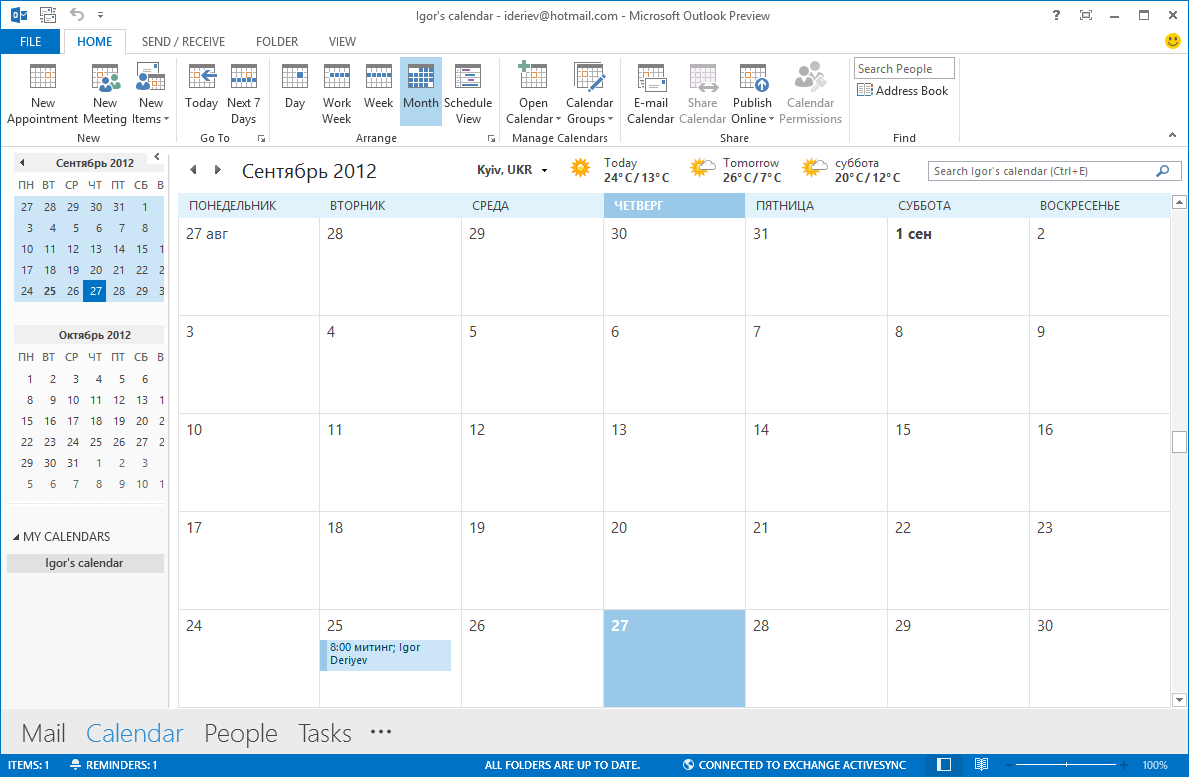1189x777 pixels.
Task: Collapse MY CALENDARS group
Action: [x=16, y=537]
